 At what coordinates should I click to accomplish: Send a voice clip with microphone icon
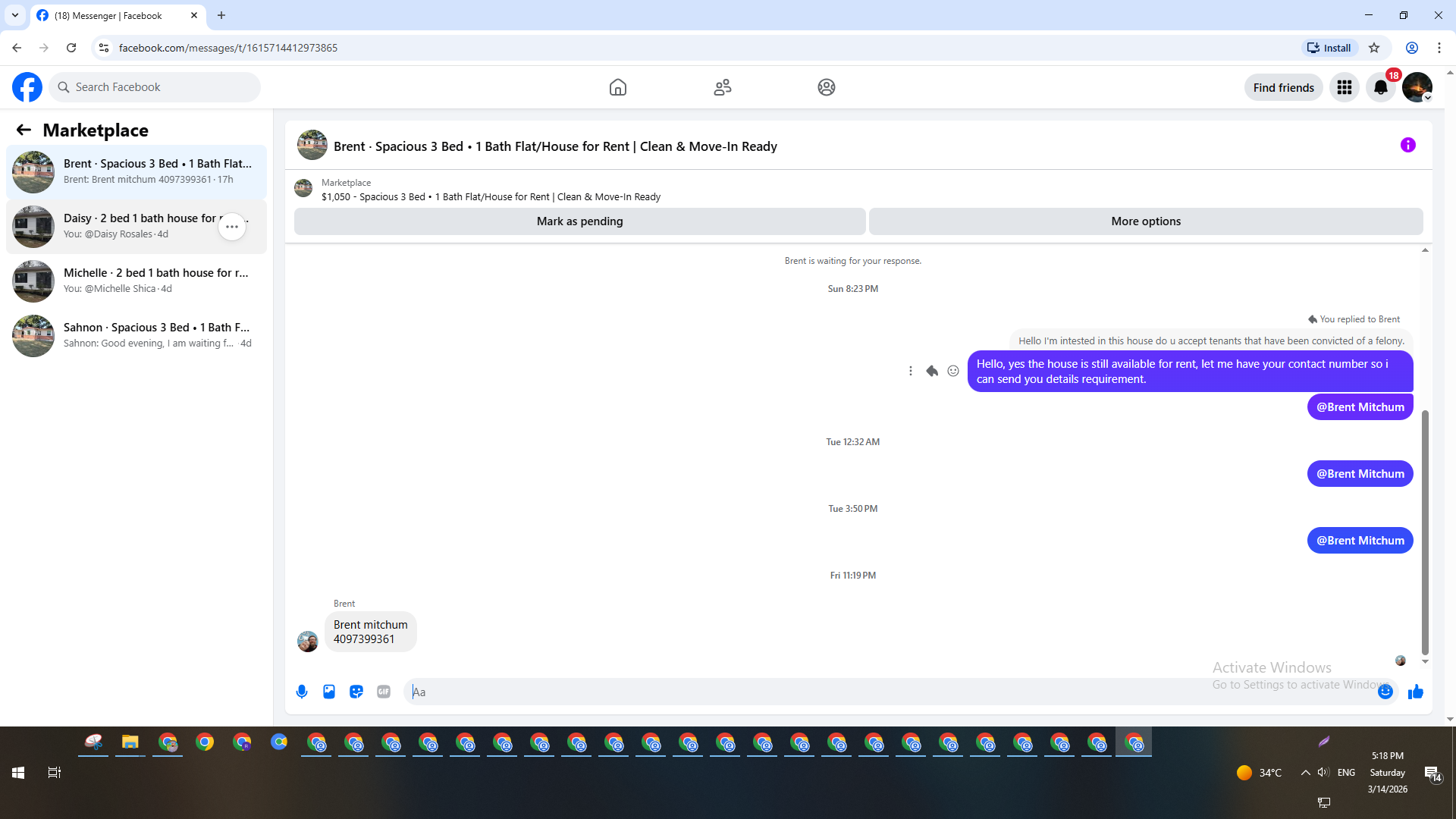point(302,692)
